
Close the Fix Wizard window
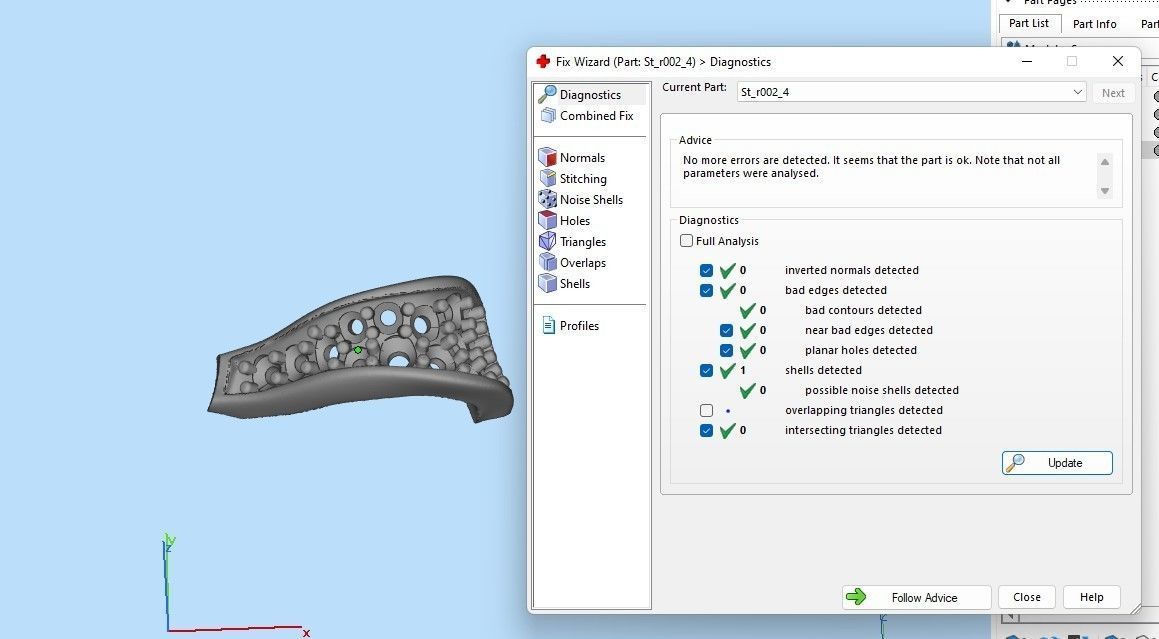(1118, 61)
